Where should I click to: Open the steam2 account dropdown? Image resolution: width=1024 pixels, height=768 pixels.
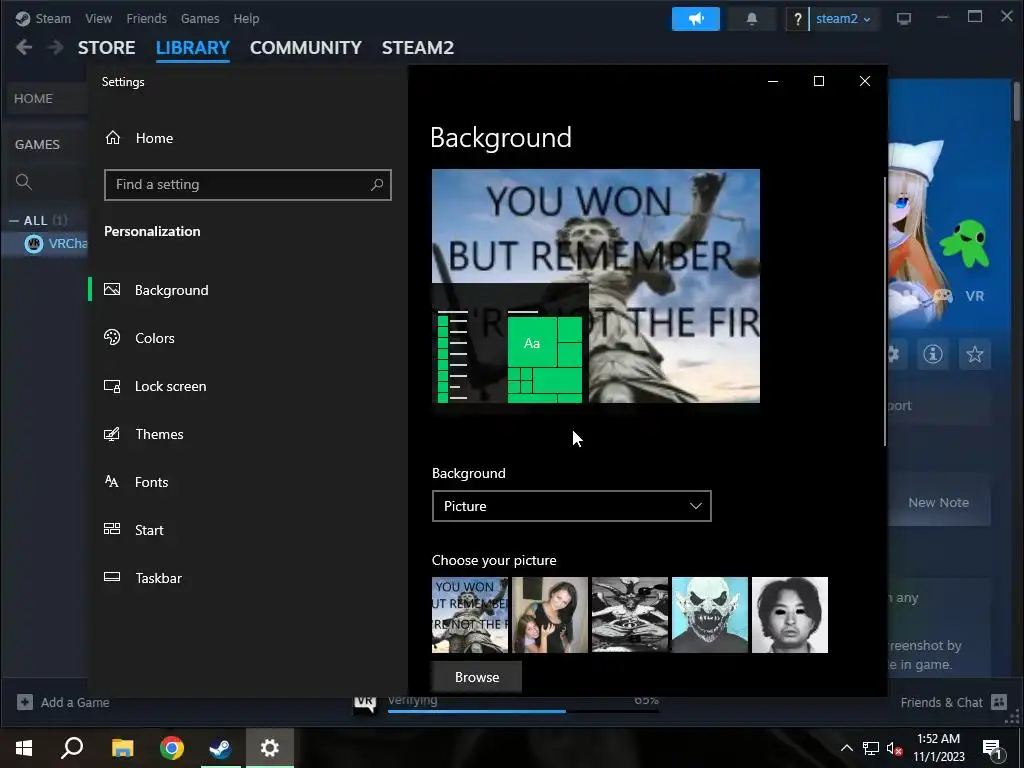pyautogui.click(x=843, y=19)
